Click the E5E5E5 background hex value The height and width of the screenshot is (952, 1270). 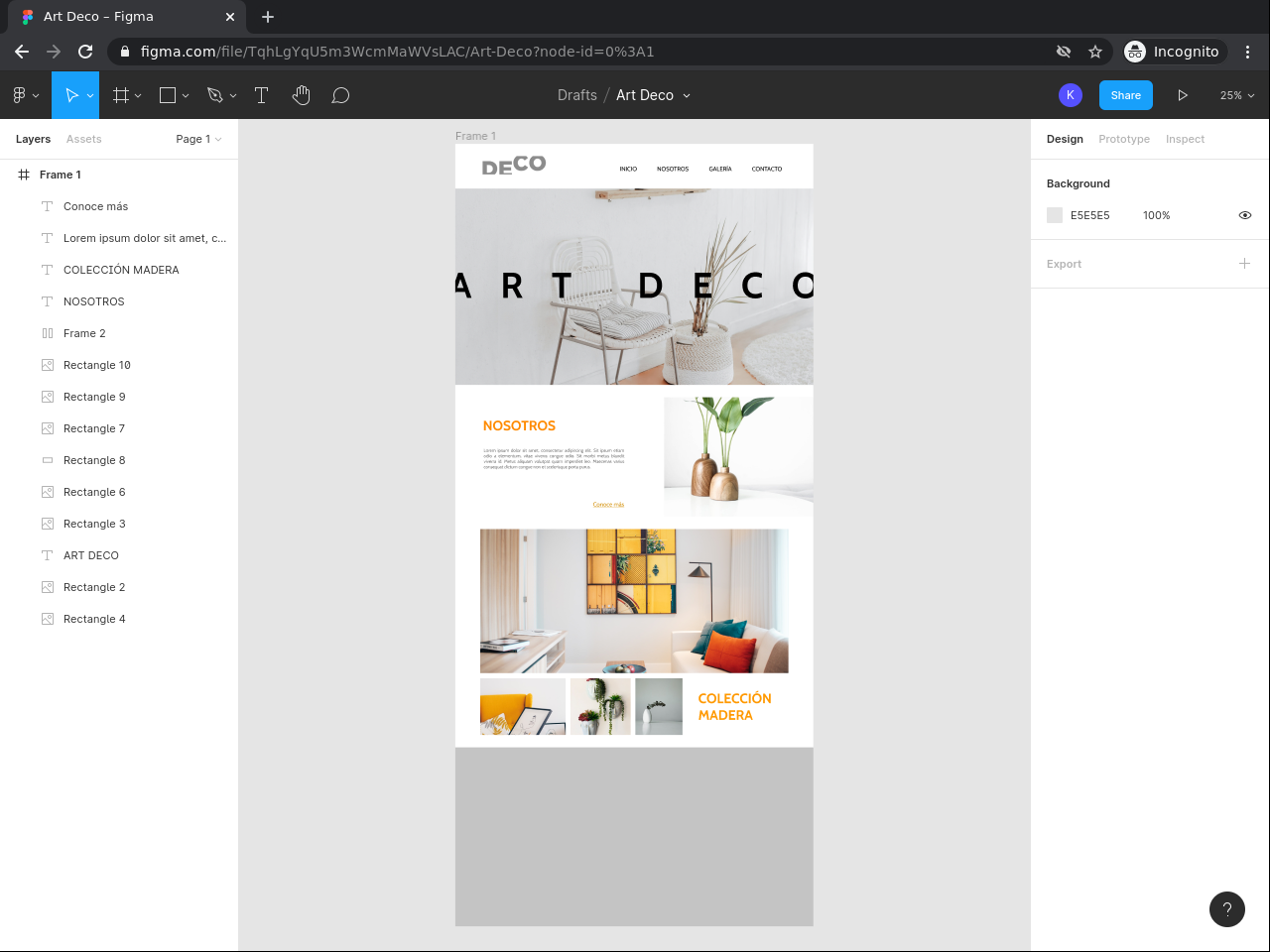click(x=1090, y=215)
